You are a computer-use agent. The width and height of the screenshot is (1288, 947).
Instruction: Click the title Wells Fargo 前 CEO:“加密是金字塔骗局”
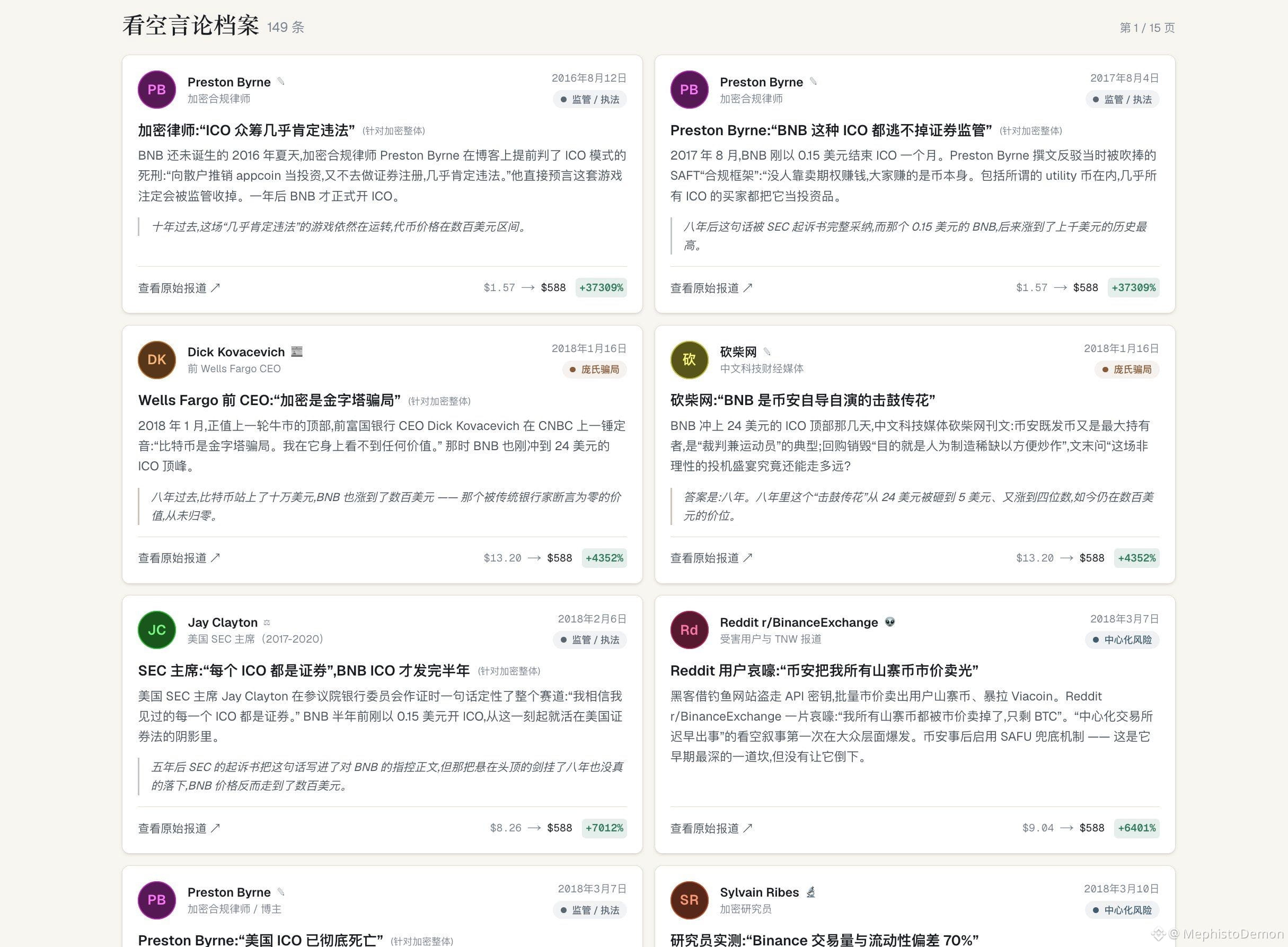(x=269, y=401)
